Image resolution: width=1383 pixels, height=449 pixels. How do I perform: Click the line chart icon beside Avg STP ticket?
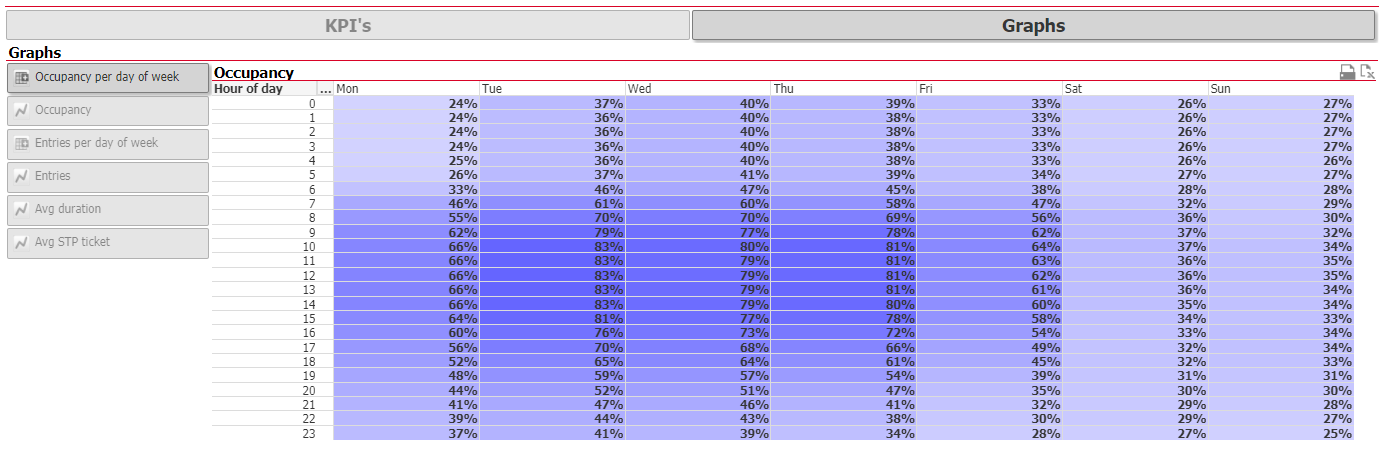[x=22, y=243]
